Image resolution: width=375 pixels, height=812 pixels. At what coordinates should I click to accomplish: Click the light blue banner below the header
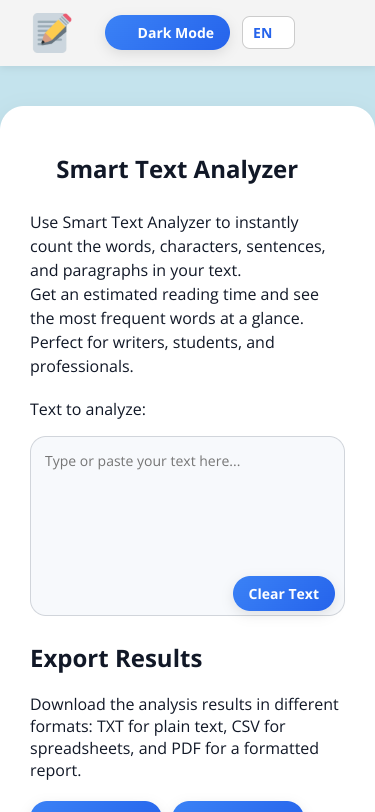tap(188, 86)
